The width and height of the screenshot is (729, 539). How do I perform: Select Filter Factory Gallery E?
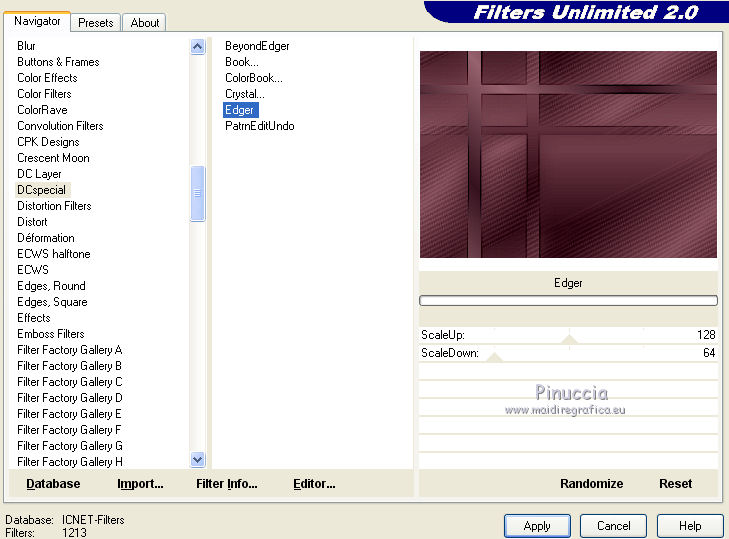tap(69, 414)
